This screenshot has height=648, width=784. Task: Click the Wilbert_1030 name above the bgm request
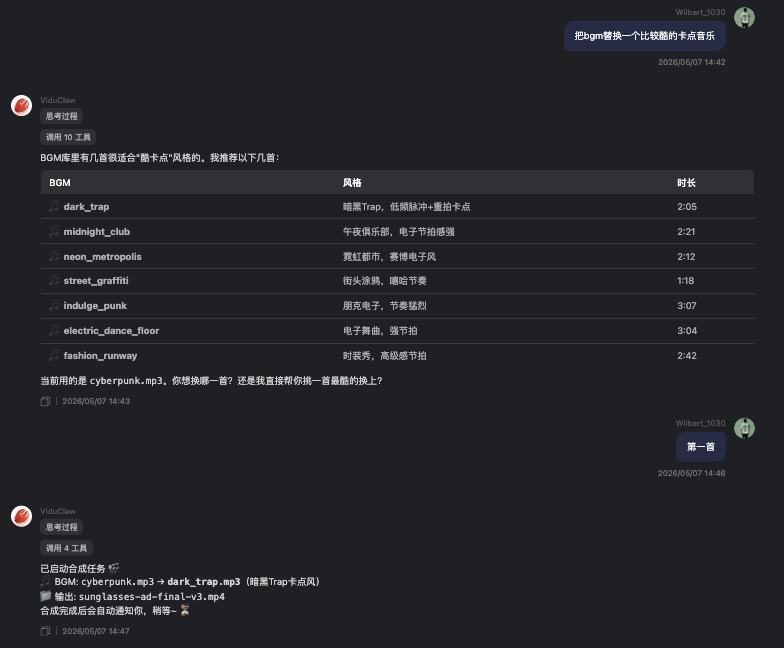tap(700, 12)
